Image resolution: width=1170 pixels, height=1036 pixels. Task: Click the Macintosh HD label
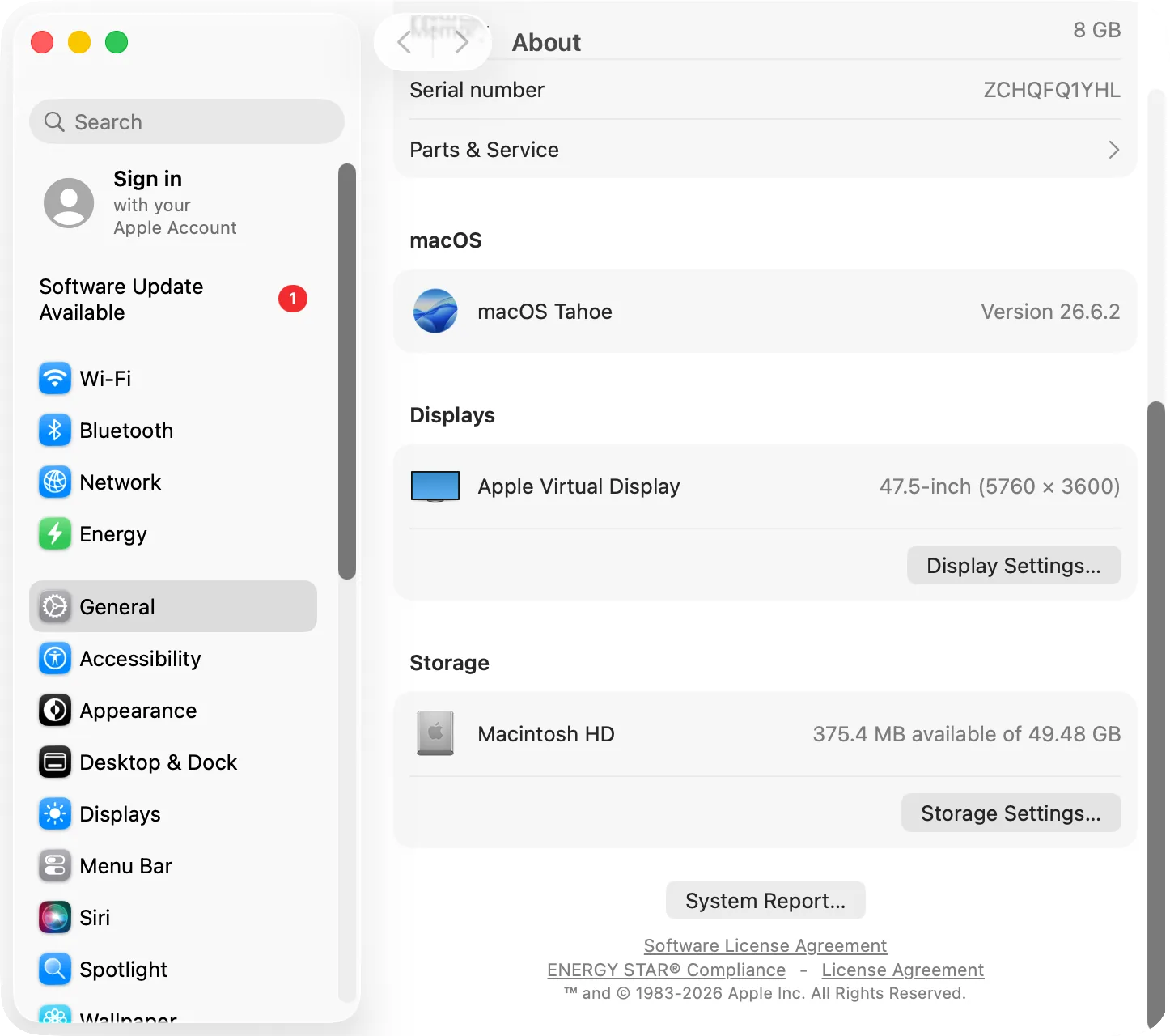point(546,734)
